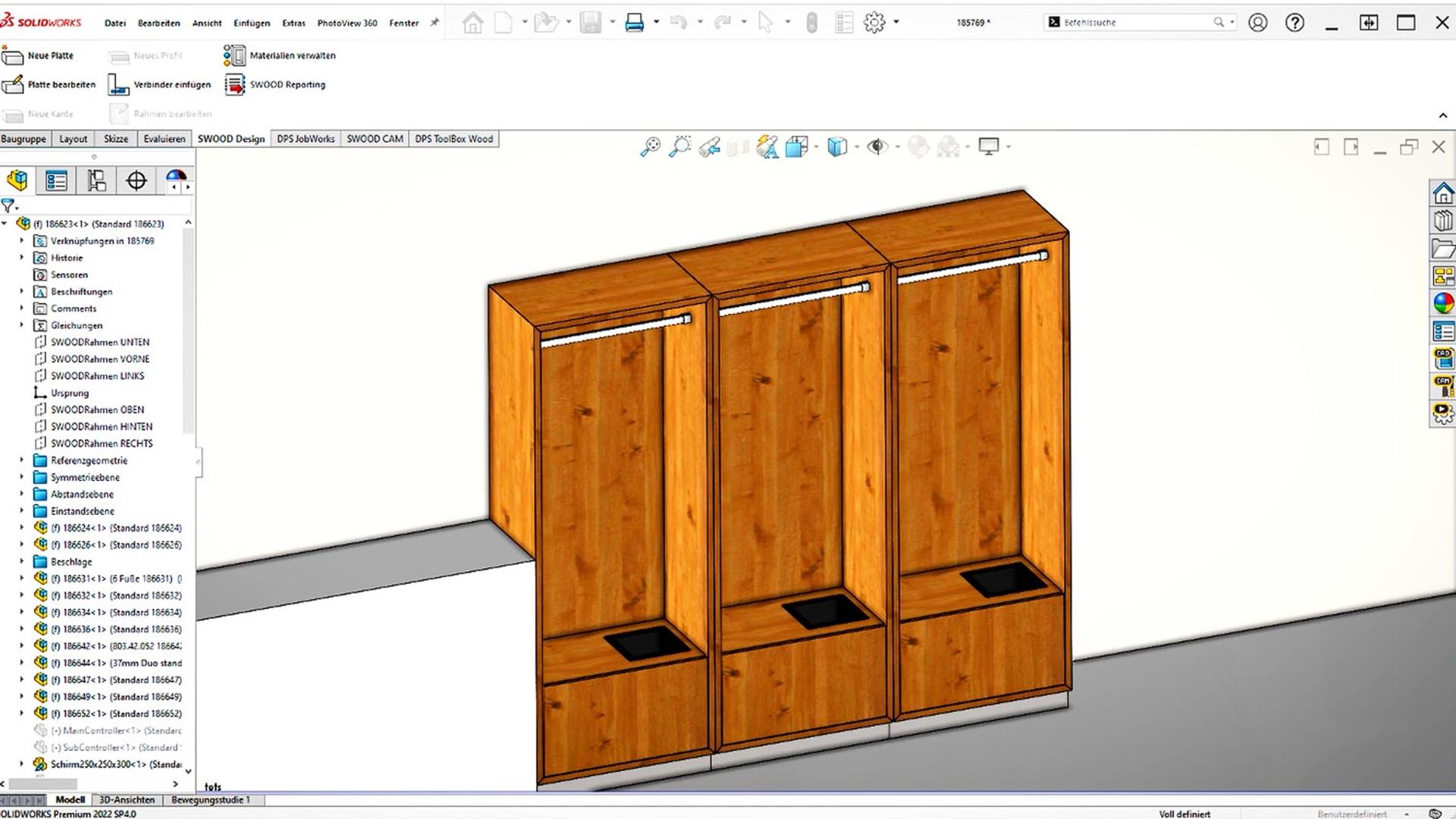Click the previous view icon
Image resolution: width=1456 pixels, height=819 pixels.
[x=709, y=146]
